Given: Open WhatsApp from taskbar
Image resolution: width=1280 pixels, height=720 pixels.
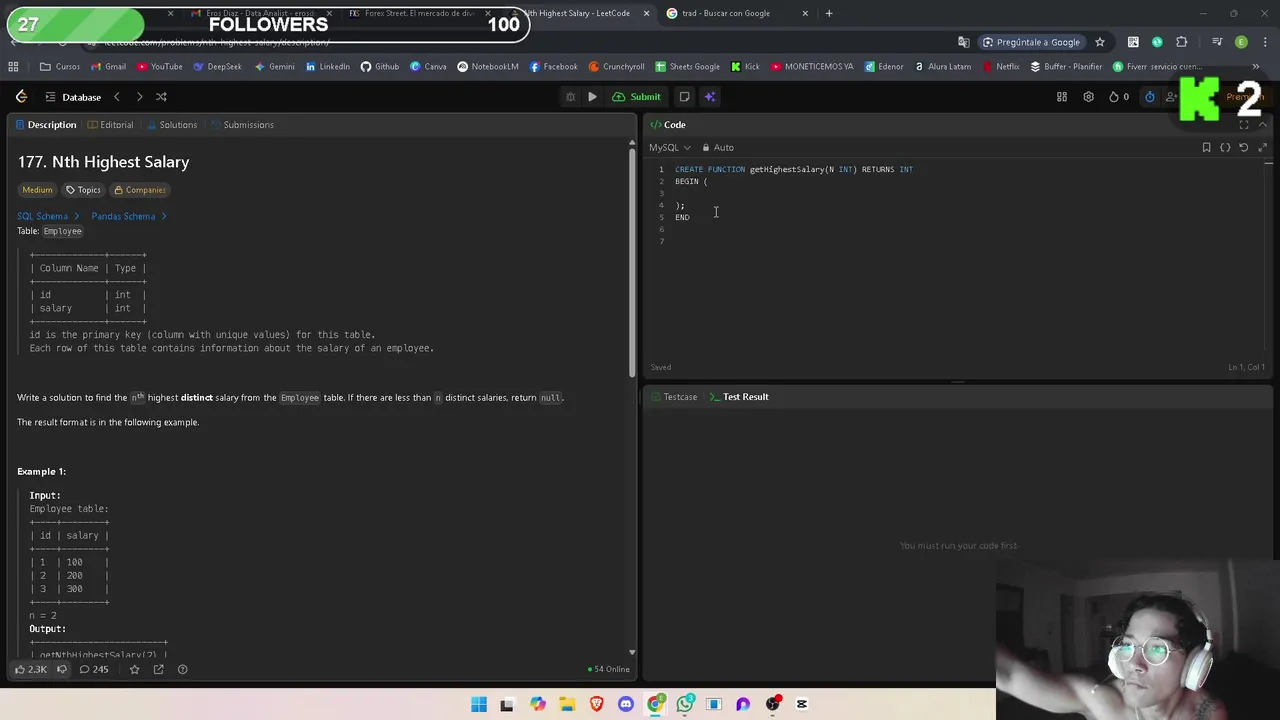Looking at the screenshot, I should [x=685, y=704].
